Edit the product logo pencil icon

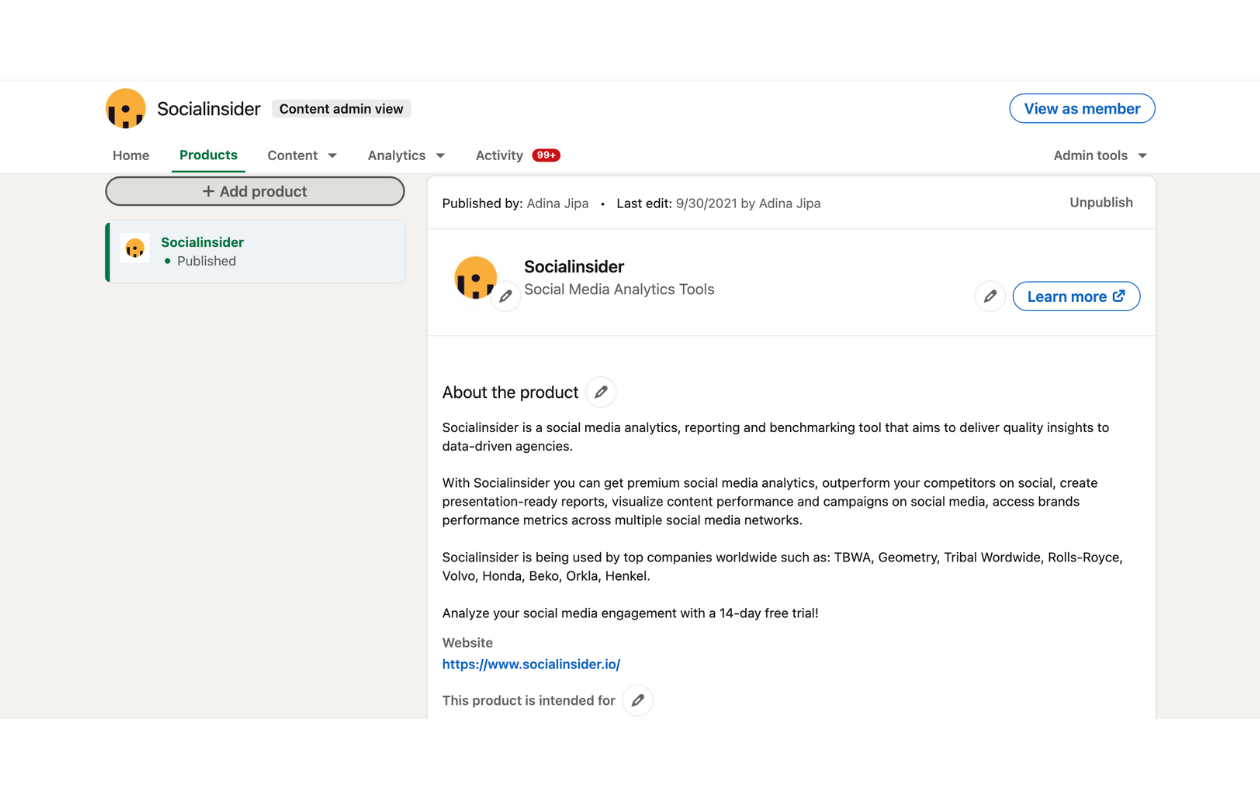click(506, 296)
